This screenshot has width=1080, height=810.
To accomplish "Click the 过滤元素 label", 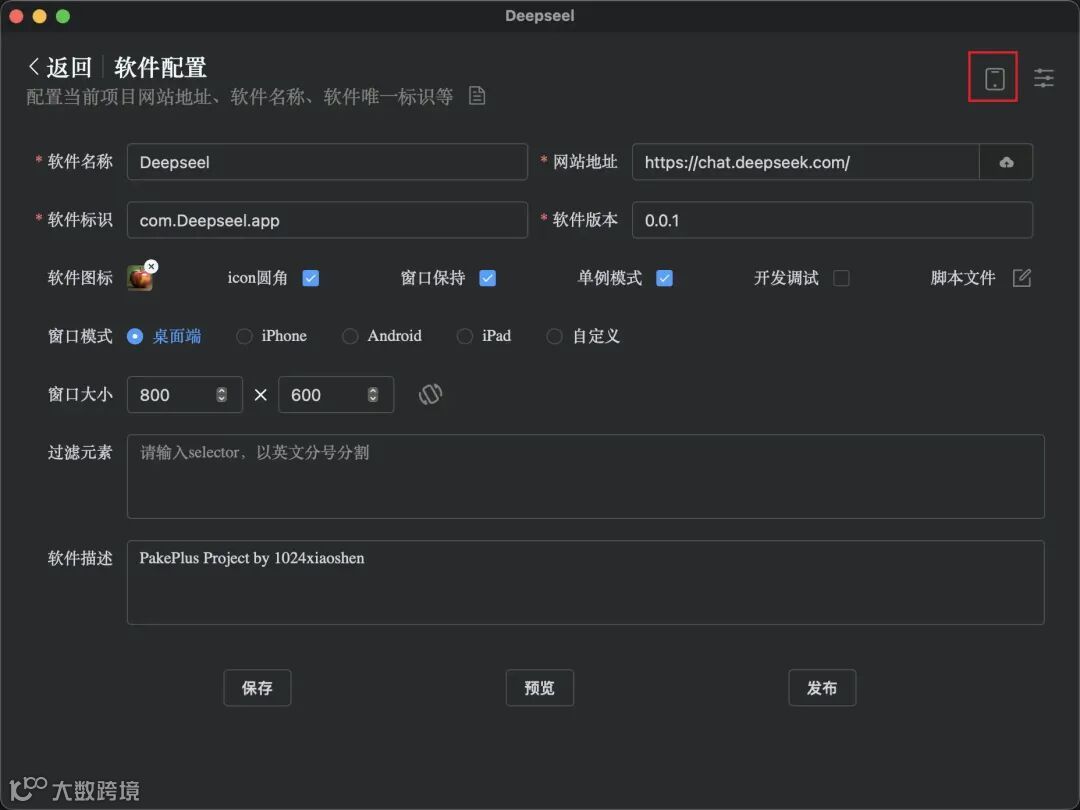I will (x=80, y=453).
